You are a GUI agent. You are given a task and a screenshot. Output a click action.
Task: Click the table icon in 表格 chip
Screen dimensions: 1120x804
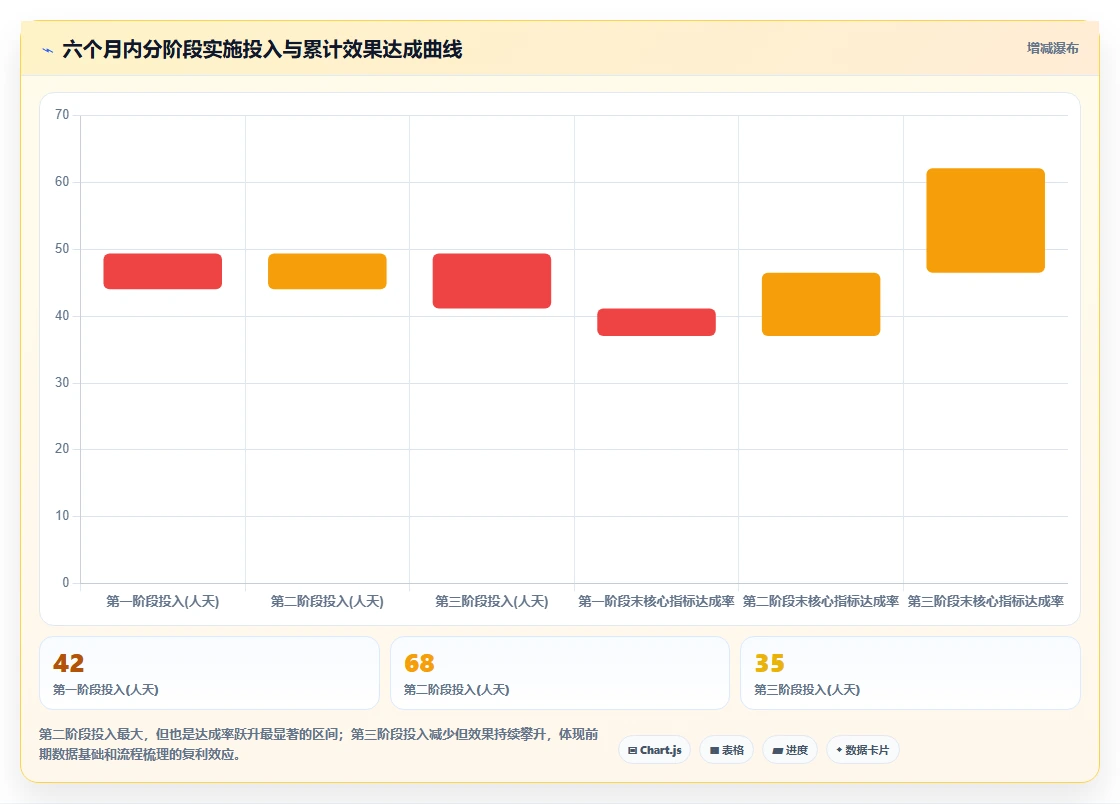click(714, 750)
